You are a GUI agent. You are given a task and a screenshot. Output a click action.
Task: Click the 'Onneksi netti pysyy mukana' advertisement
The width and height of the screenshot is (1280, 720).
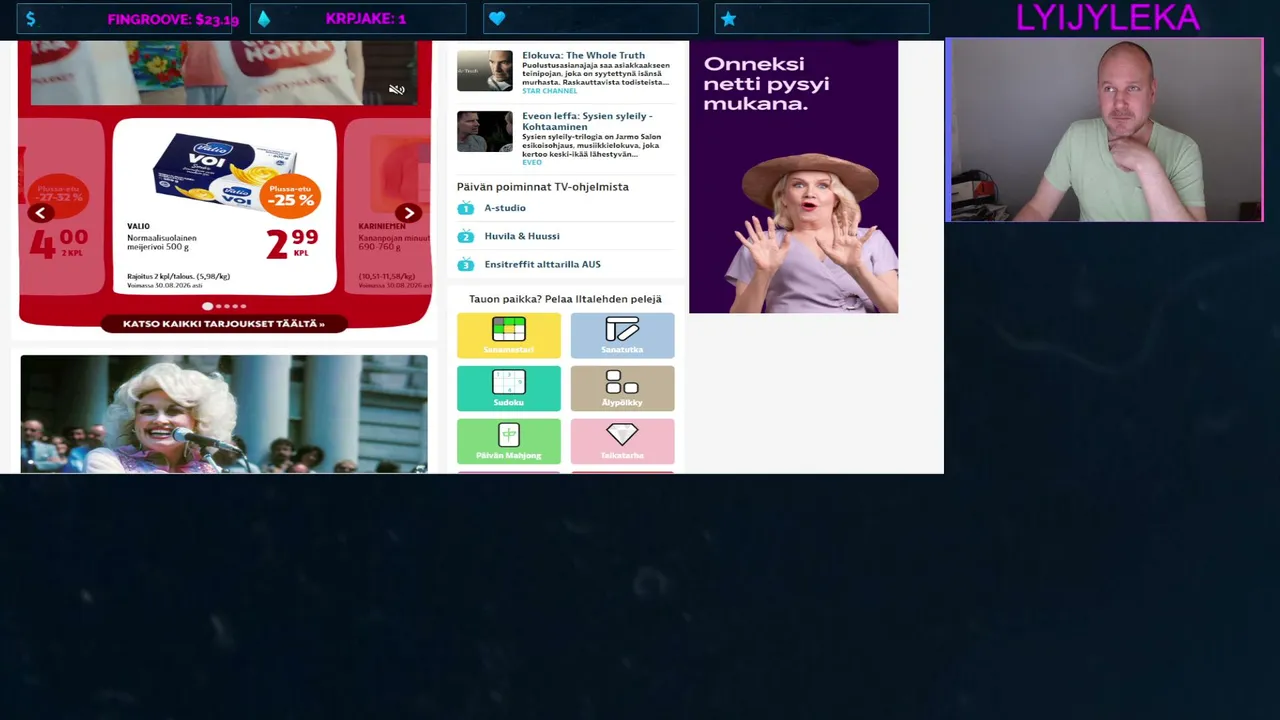[793, 177]
